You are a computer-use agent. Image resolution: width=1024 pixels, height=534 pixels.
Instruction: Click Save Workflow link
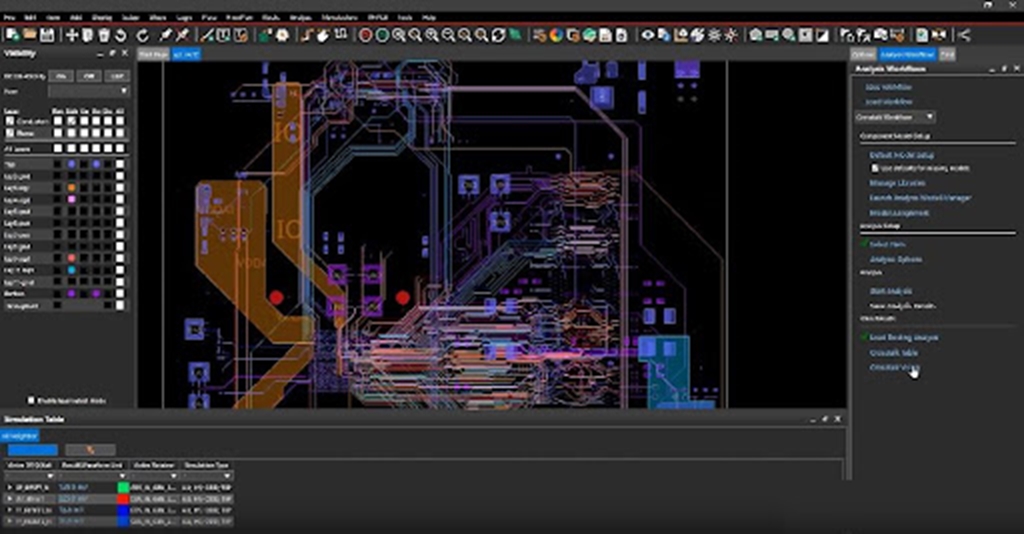coord(888,87)
